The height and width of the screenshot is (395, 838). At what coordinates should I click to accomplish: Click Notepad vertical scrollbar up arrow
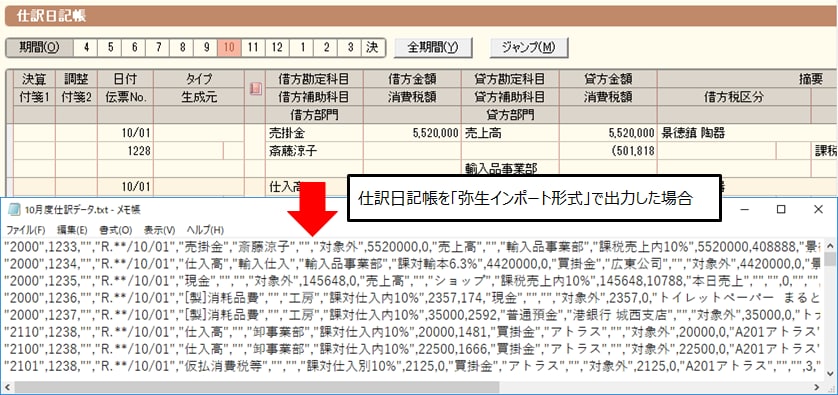pyautogui.click(x=830, y=245)
